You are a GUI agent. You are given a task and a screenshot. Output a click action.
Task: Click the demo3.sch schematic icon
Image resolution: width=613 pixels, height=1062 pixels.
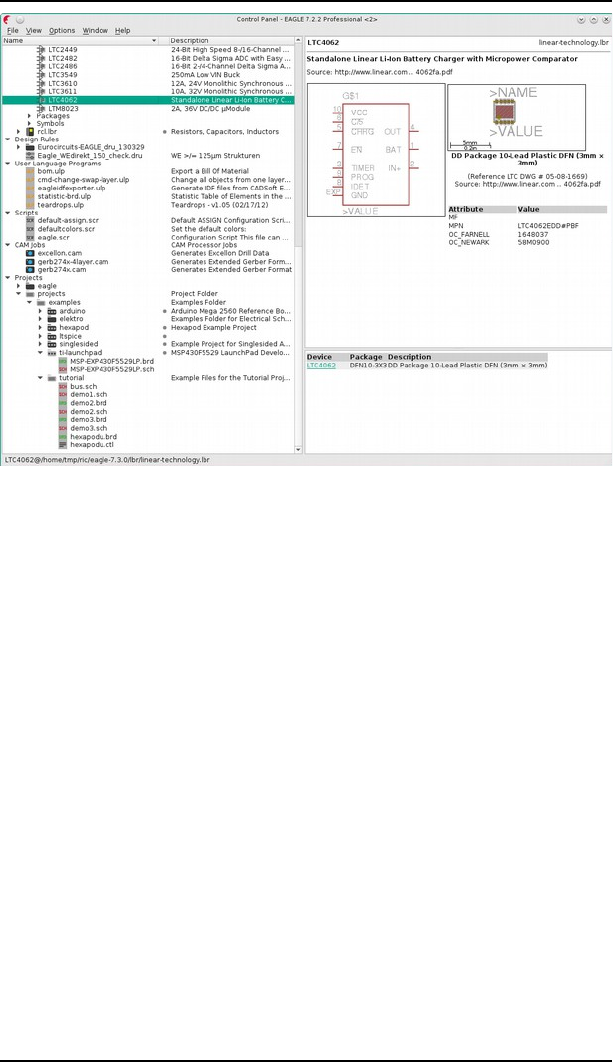pos(63,428)
